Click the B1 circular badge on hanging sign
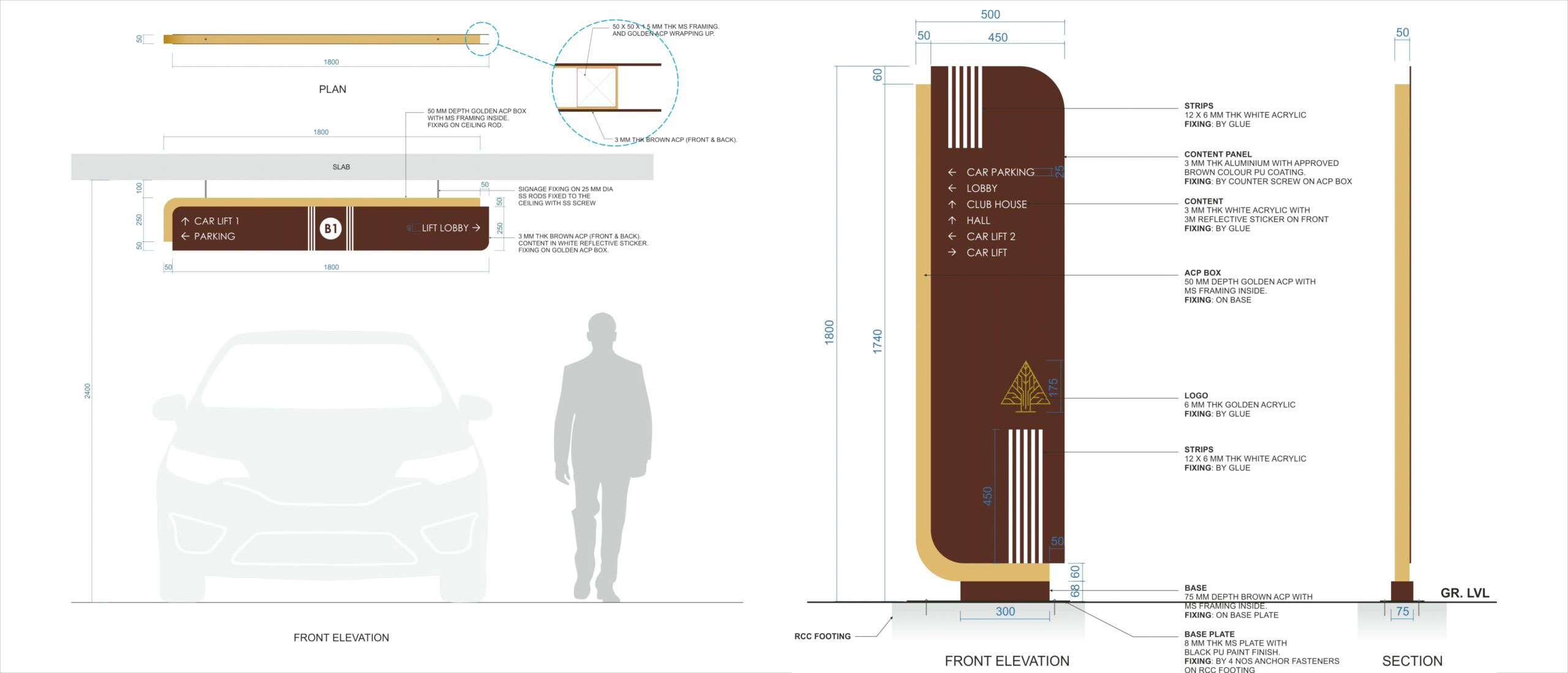Image resolution: width=1568 pixels, height=673 pixels. (331, 229)
